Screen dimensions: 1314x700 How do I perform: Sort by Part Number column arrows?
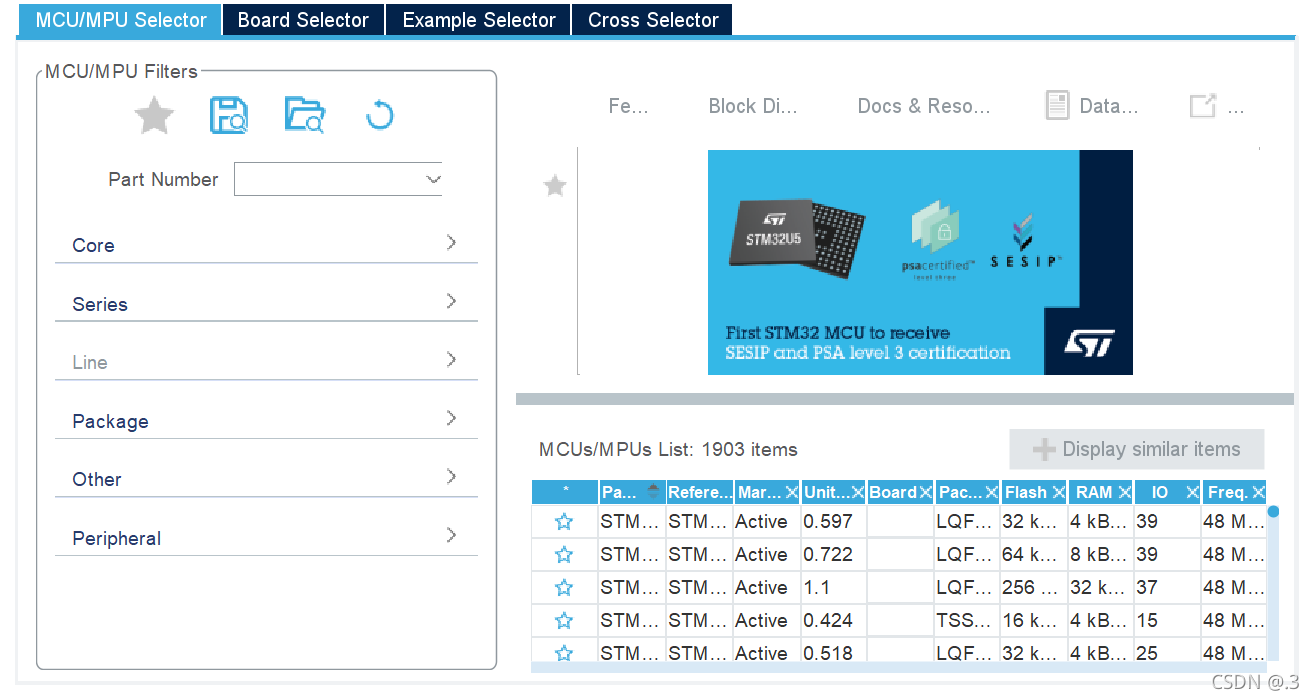coord(654,492)
